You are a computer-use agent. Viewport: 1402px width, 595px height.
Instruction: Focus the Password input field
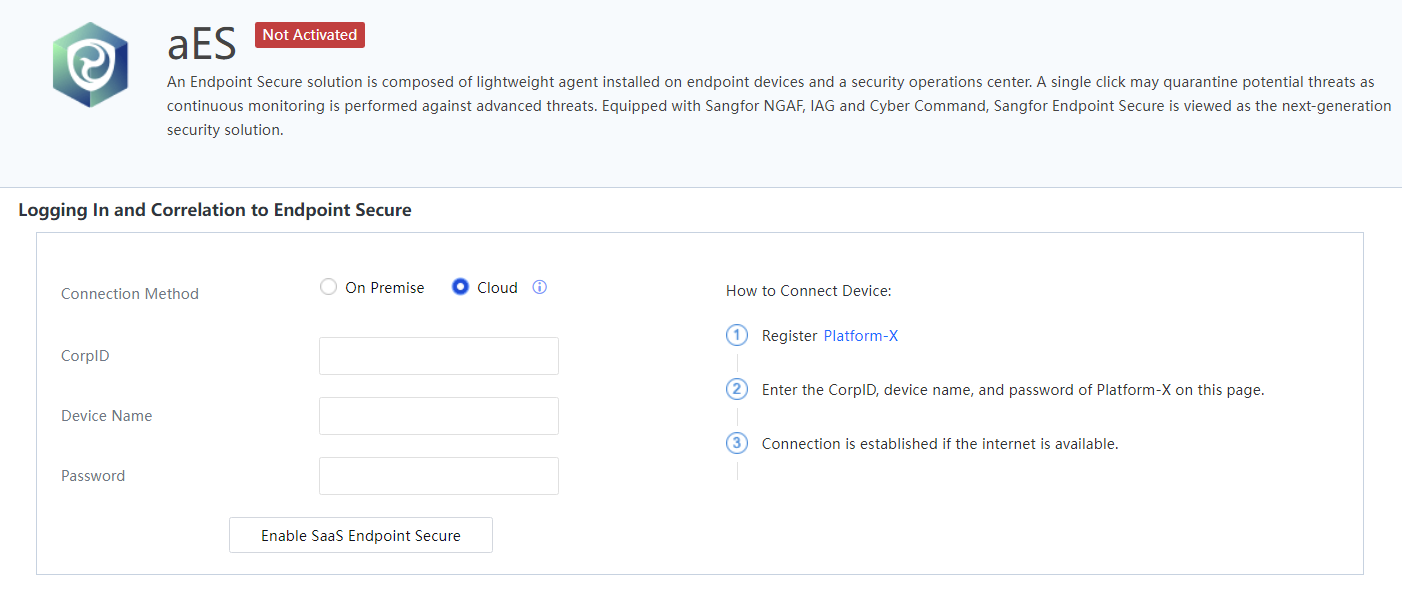point(438,476)
